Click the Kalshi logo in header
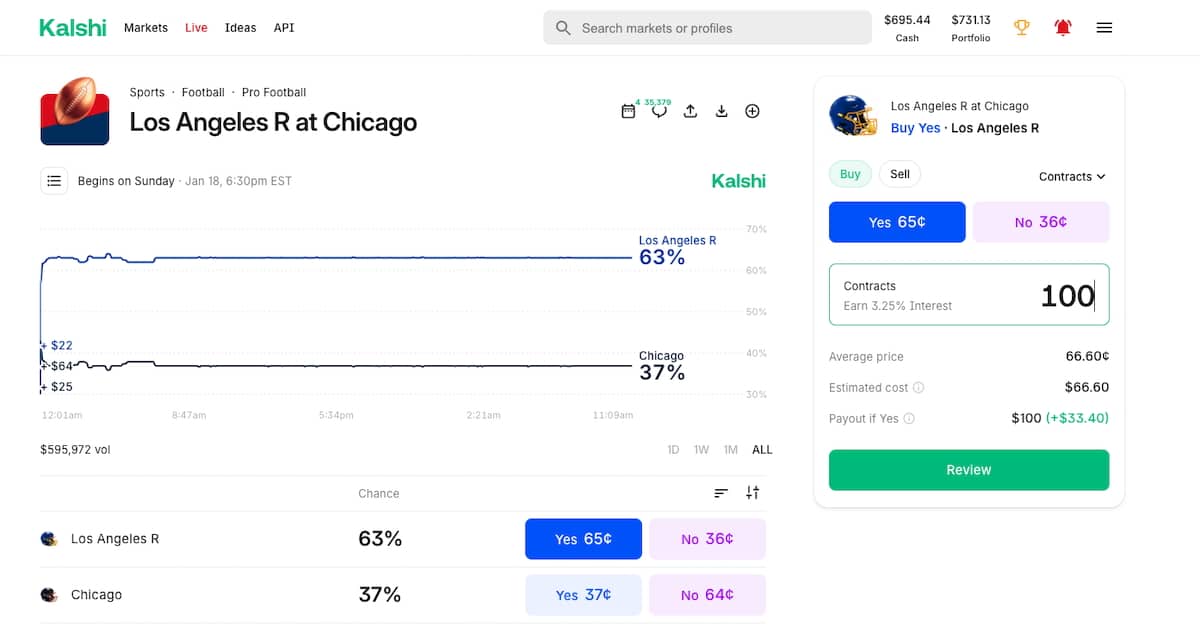The width and height of the screenshot is (1200, 638). [x=72, y=28]
